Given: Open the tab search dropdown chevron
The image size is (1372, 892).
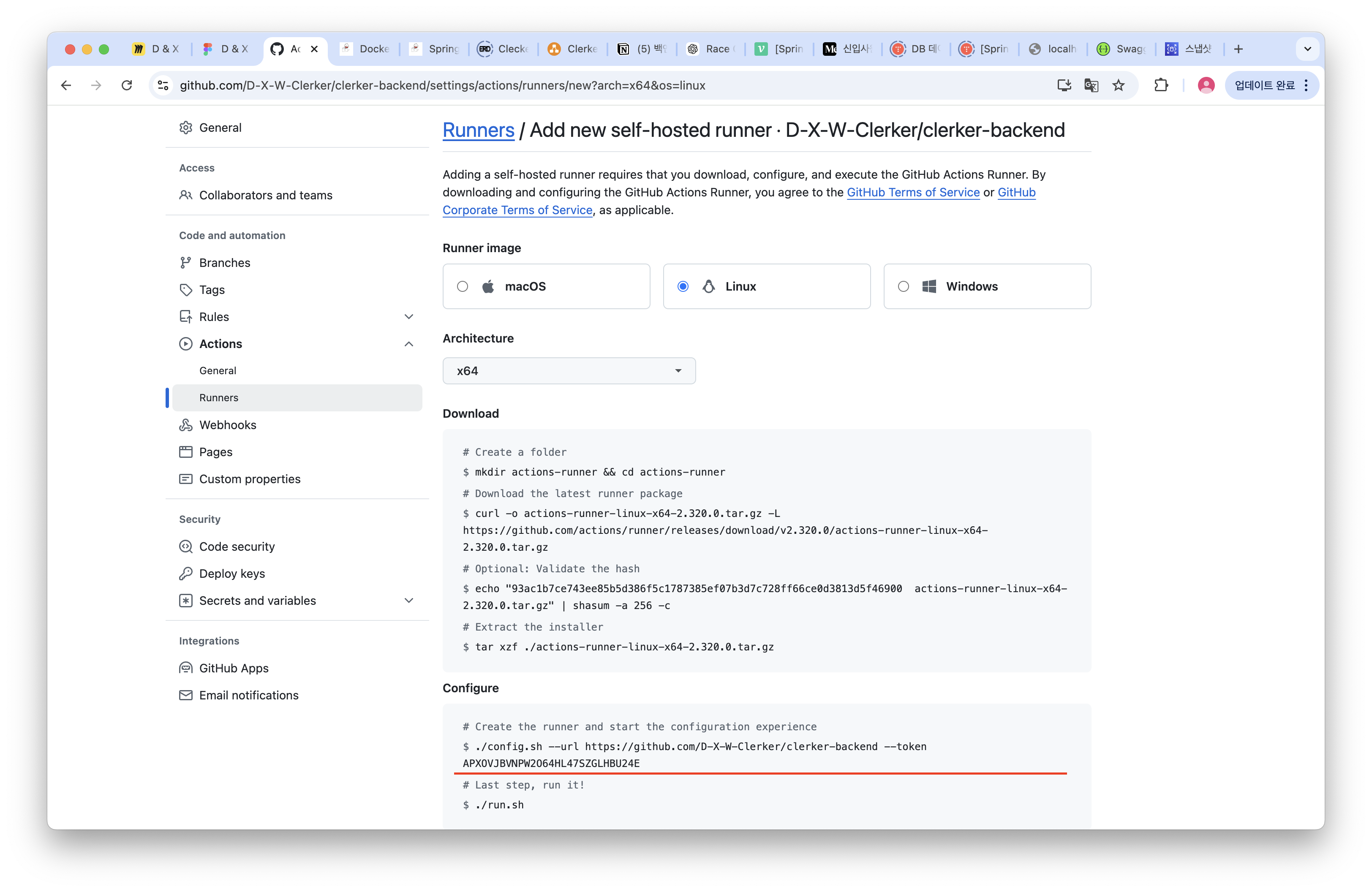Looking at the screenshot, I should 1307,49.
